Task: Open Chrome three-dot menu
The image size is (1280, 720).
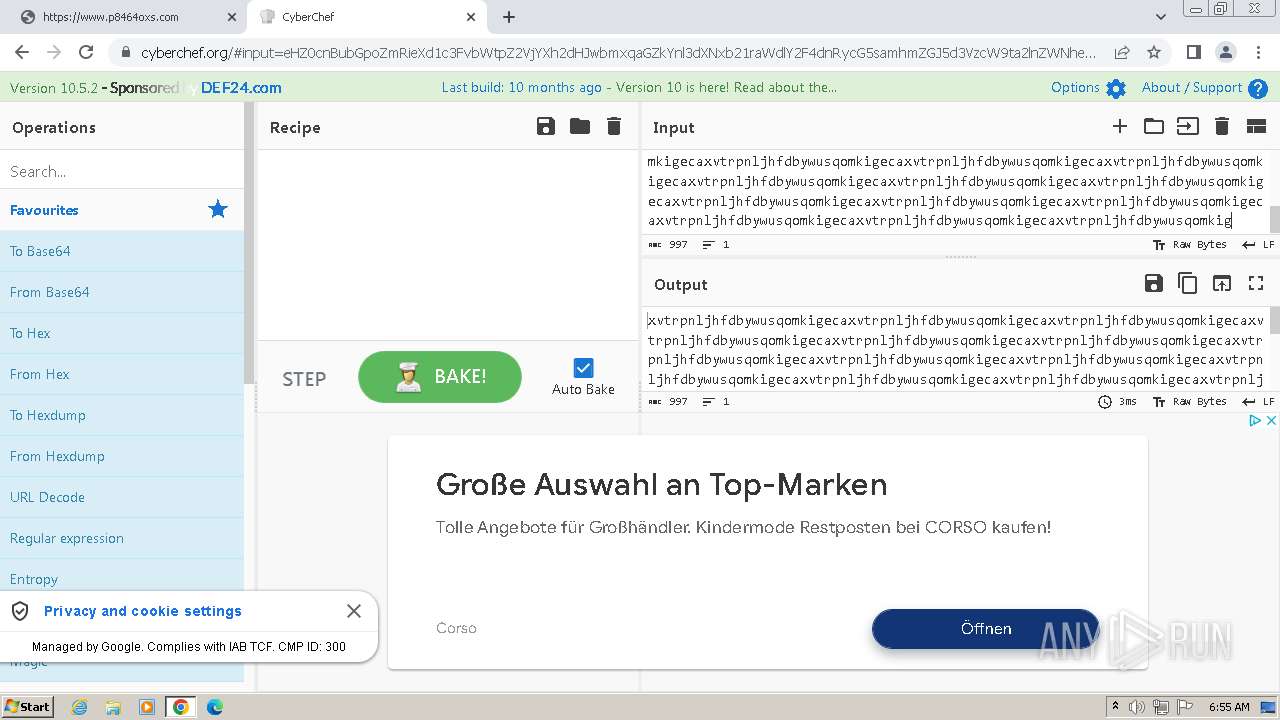Action: [1257, 52]
